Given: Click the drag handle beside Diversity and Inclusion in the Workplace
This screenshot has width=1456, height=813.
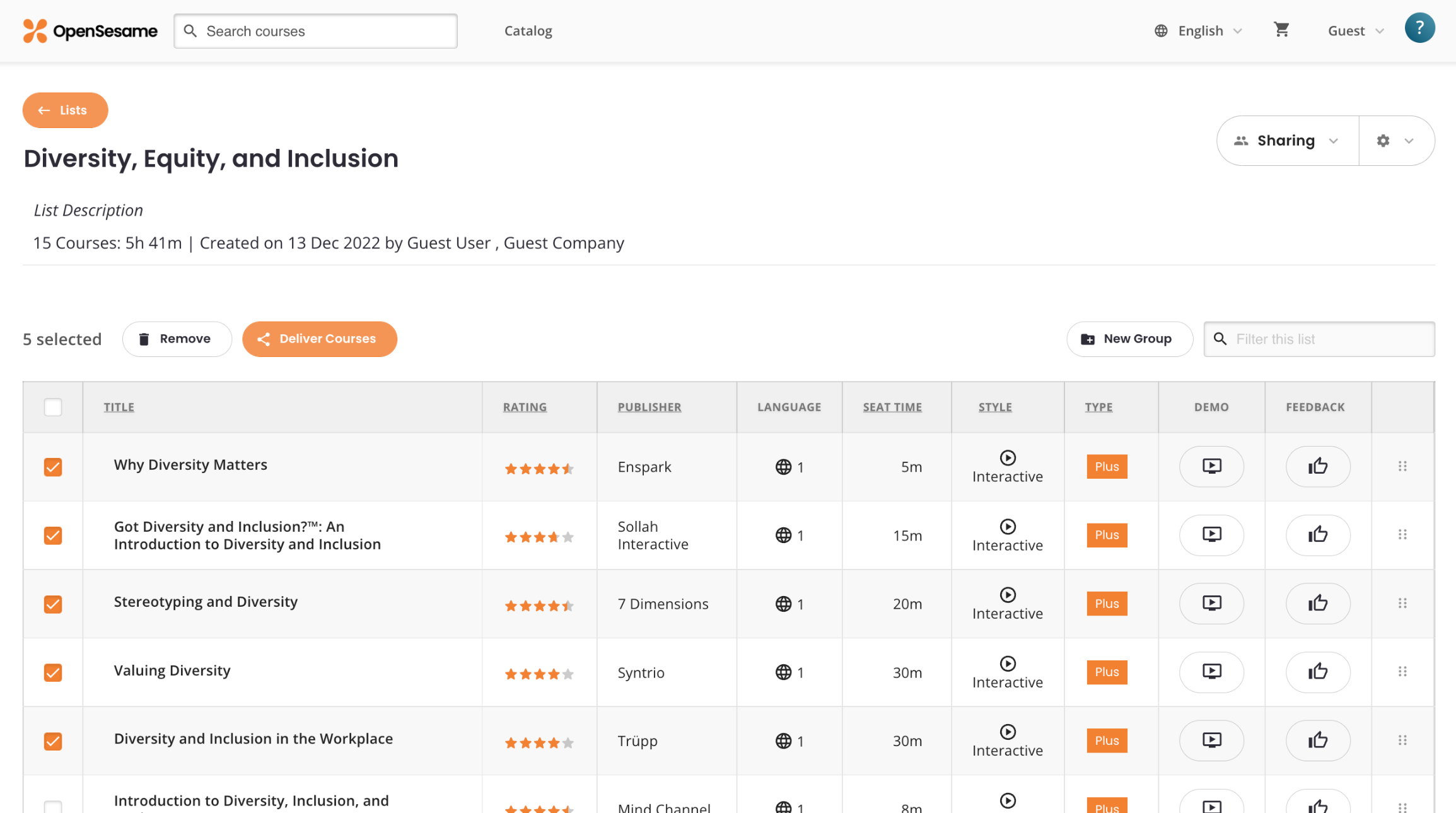Looking at the screenshot, I should click(1402, 740).
